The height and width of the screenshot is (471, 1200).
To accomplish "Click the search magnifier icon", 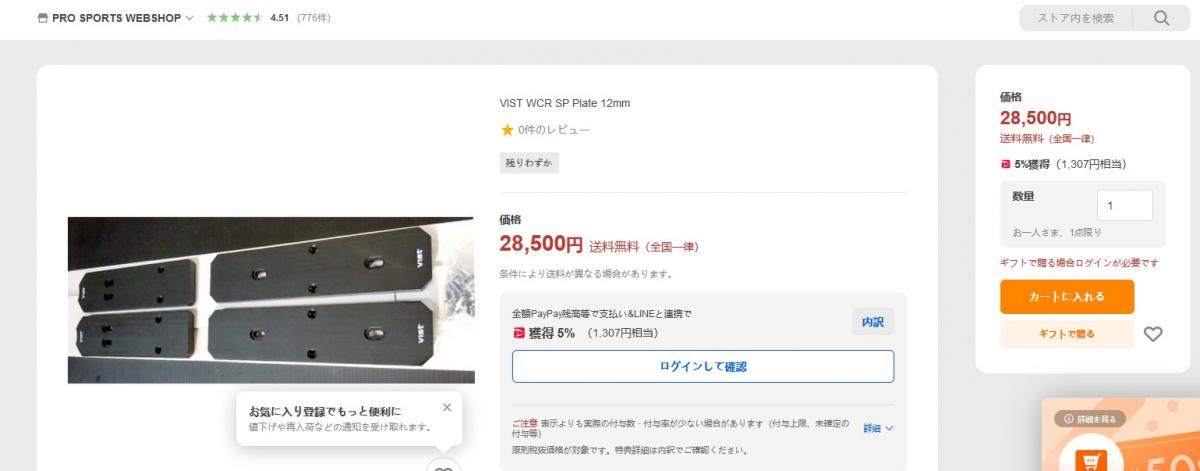I will click(1161, 18).
